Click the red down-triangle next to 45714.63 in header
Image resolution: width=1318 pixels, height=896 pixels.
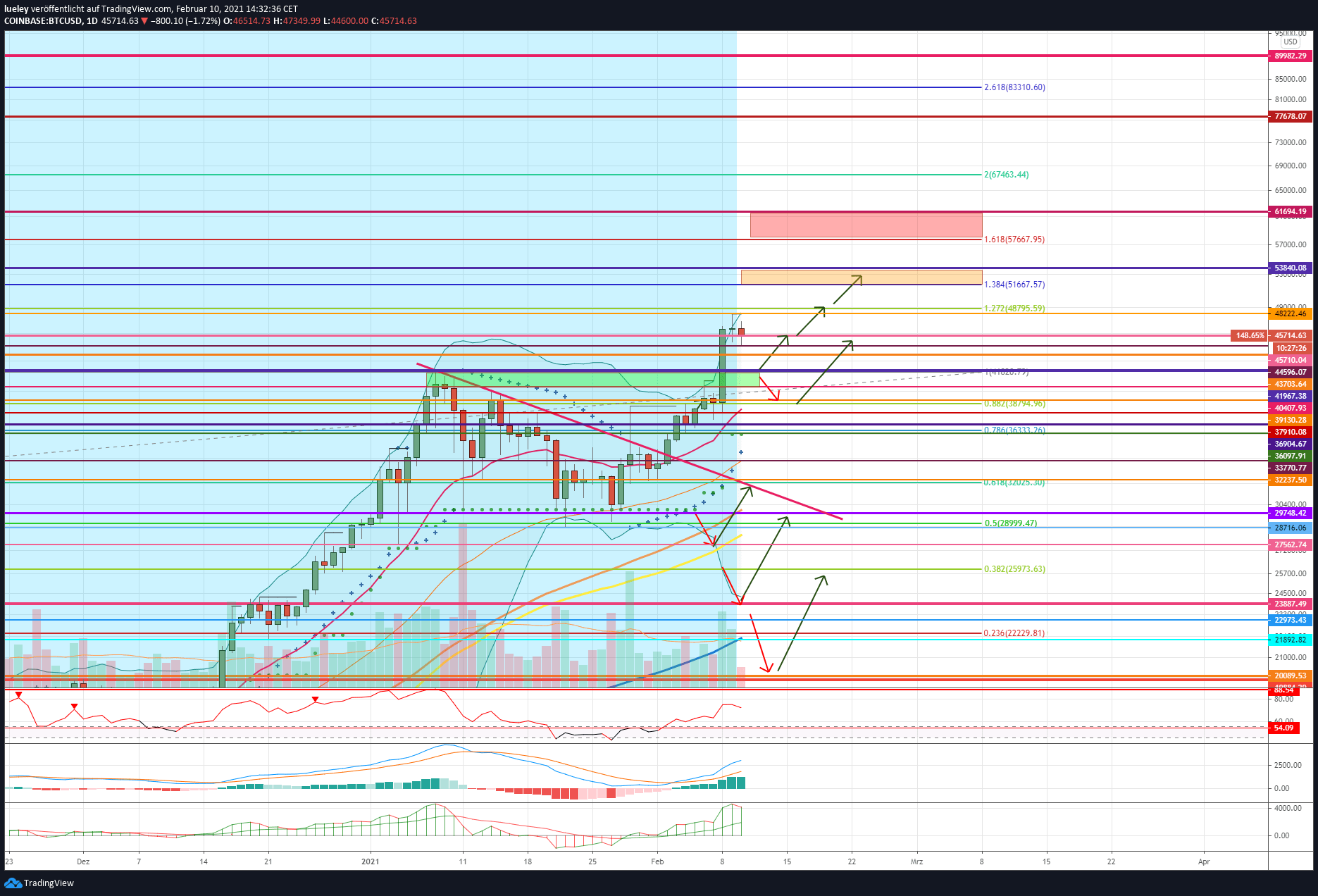point(144,21)
